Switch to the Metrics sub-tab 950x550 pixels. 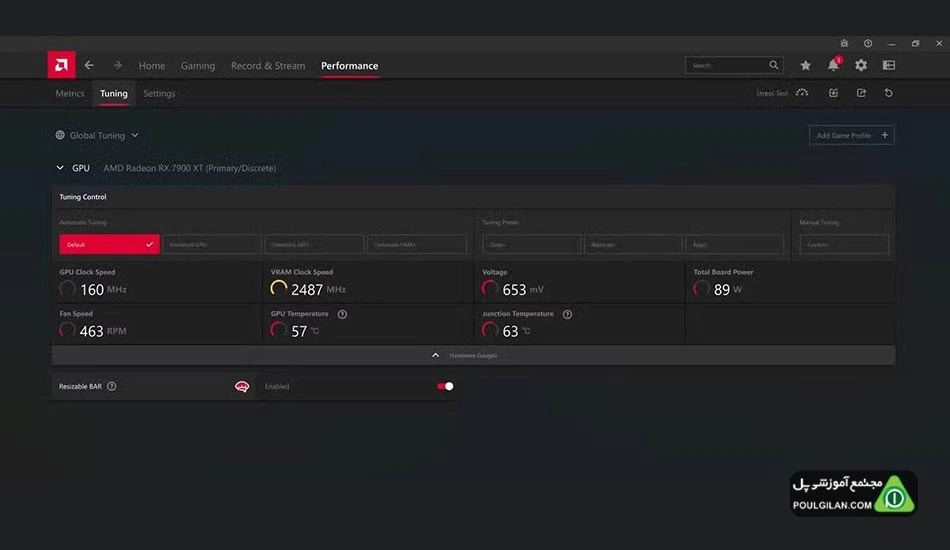point(70,93)
